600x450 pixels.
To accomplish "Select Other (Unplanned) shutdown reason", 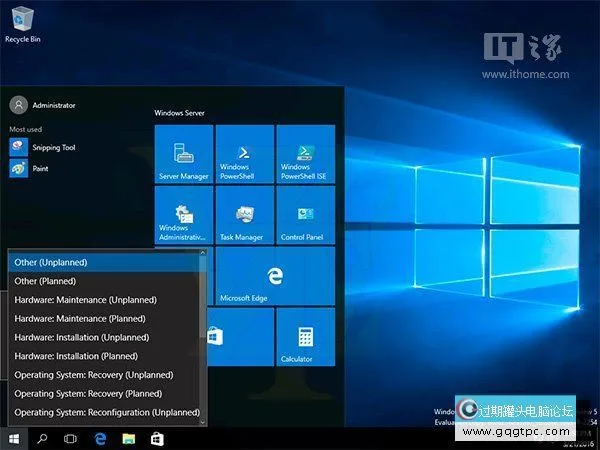I will pos(102,262).
